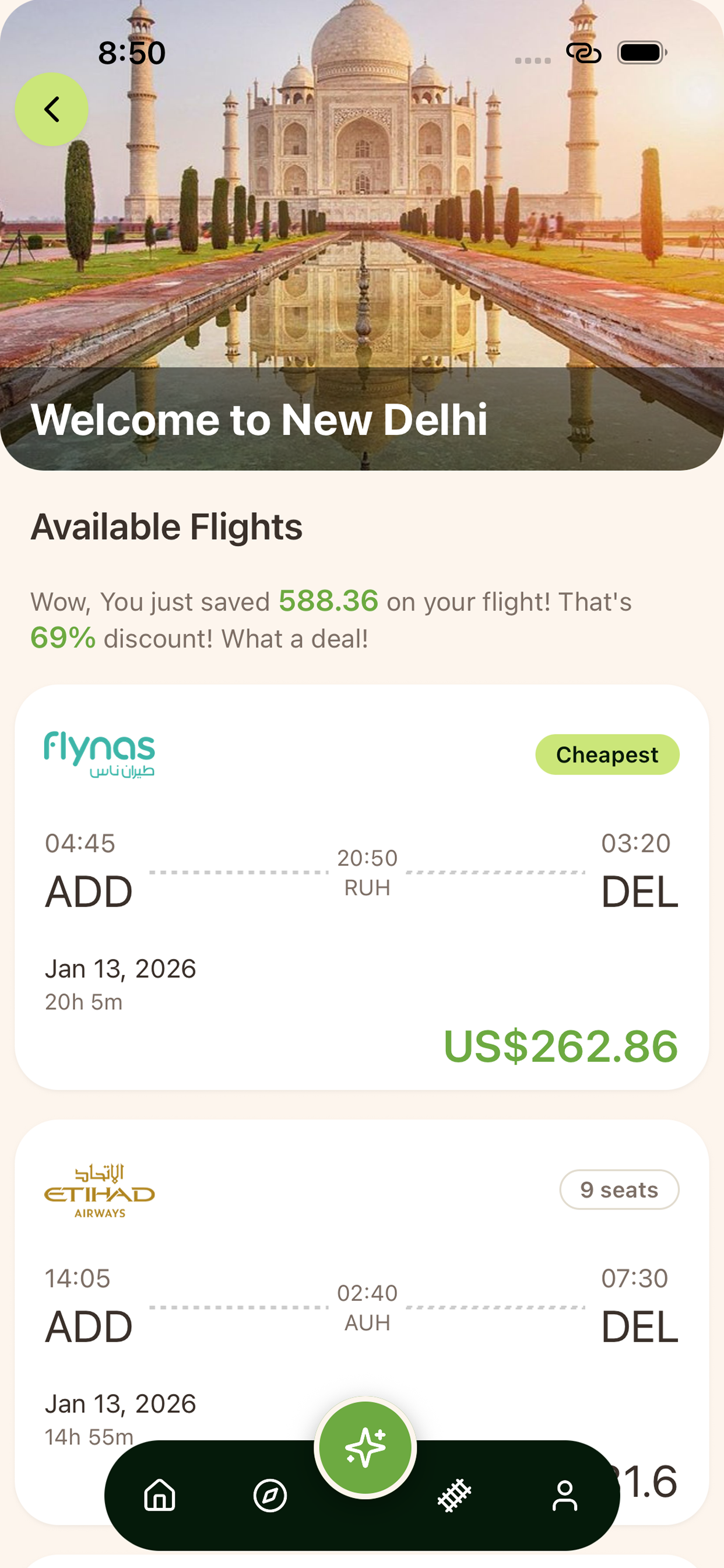
Task: Tap the AUH layover stop
Action: [367, 1322]
